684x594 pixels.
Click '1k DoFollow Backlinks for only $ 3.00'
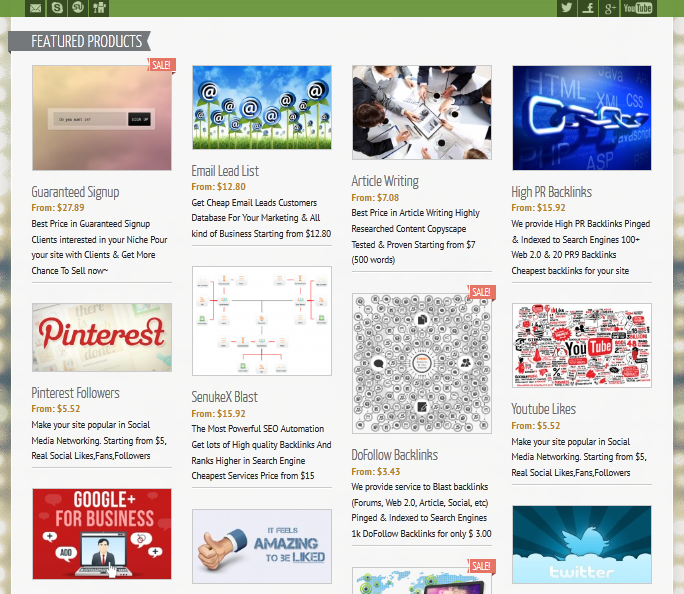click(x=421, y=534)
